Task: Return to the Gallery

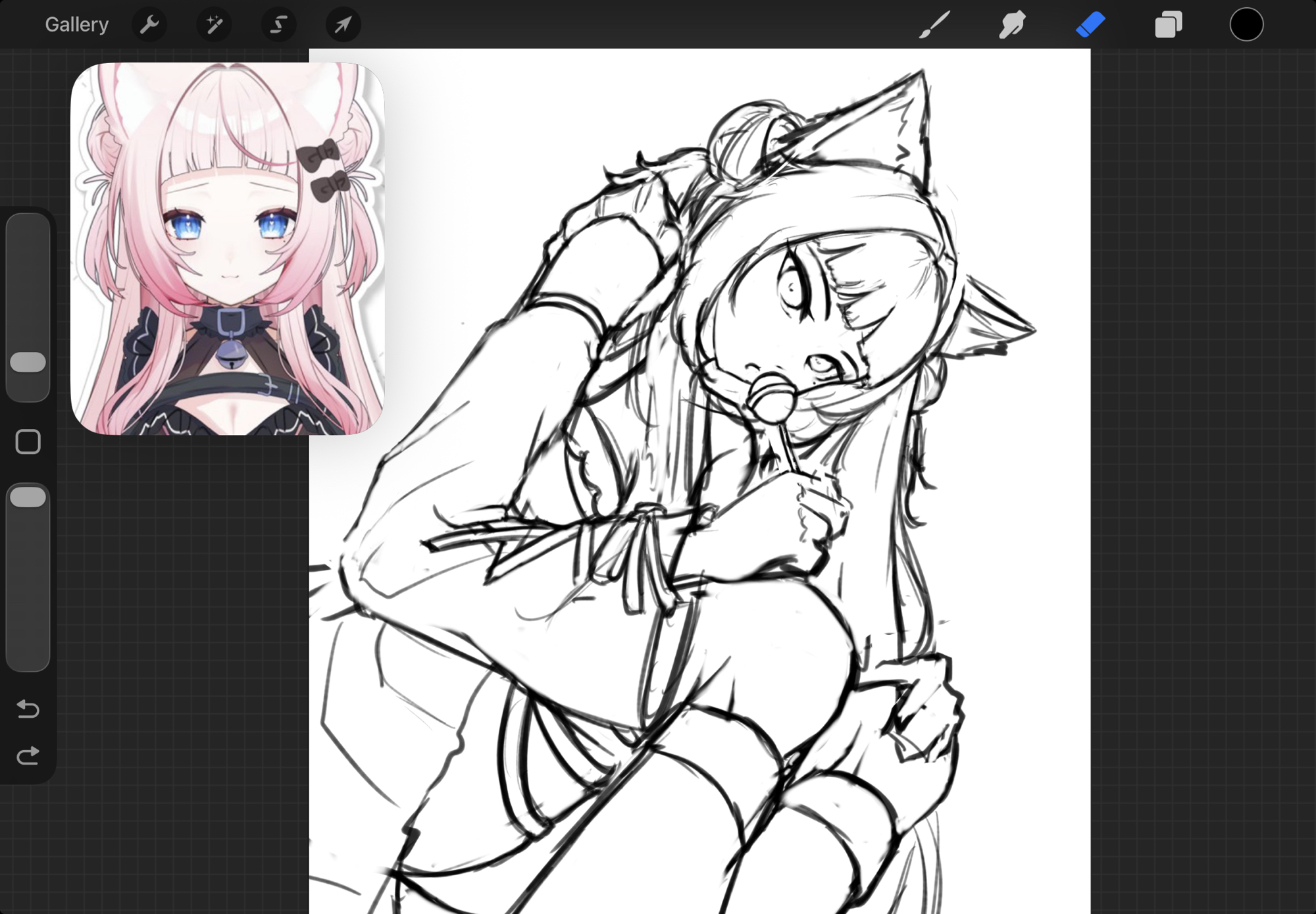Action: pyautogui.click(x=76, y=25)
